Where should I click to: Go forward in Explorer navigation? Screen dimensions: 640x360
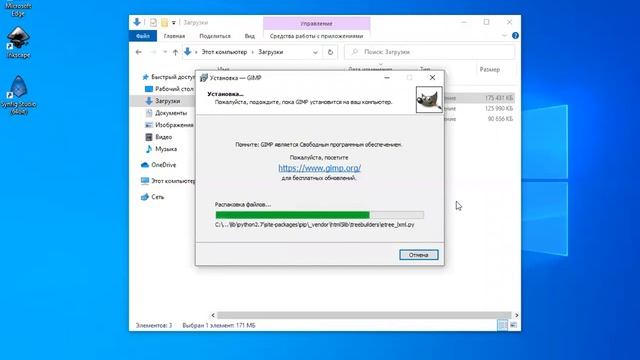tap(153, 52)
